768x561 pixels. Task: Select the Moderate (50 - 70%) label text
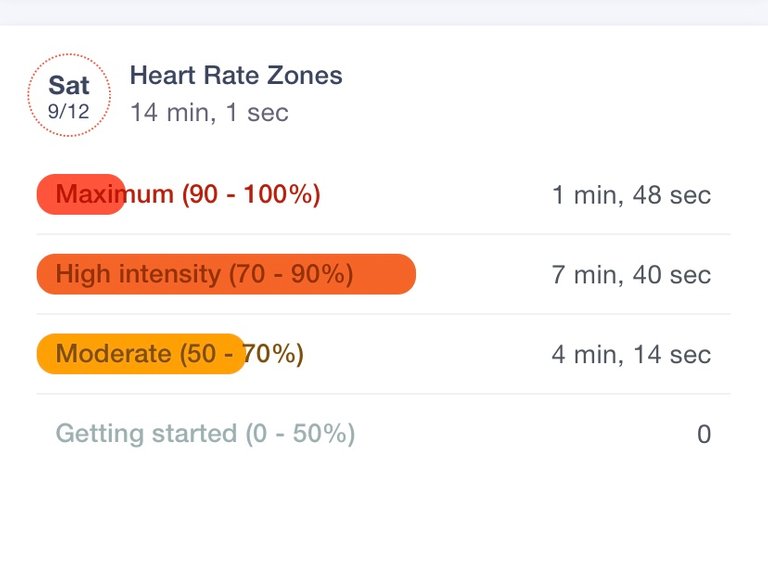pos(180,354)
